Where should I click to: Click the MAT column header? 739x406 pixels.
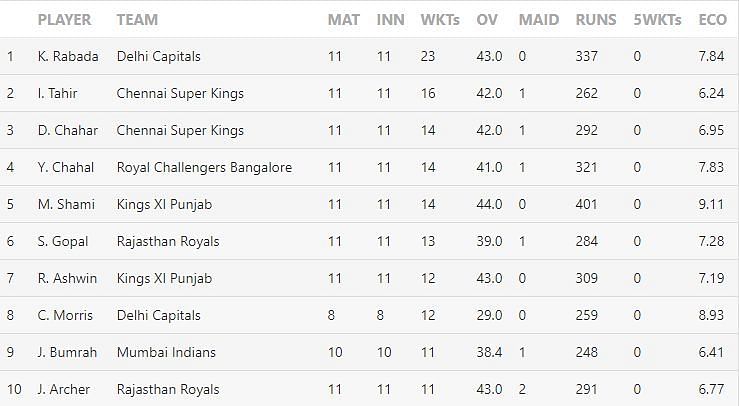coord(343,20)
